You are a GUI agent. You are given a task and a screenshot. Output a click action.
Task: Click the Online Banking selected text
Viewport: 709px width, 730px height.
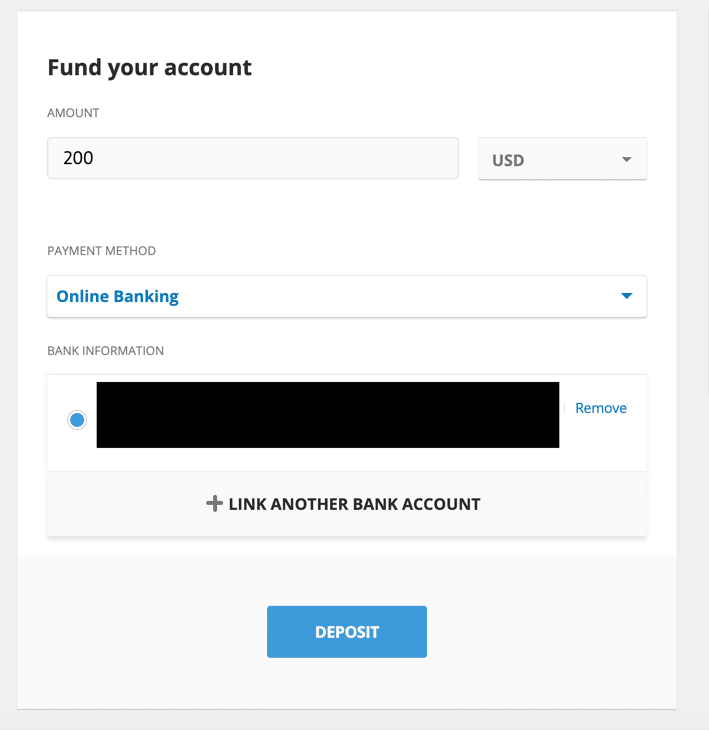117,296
